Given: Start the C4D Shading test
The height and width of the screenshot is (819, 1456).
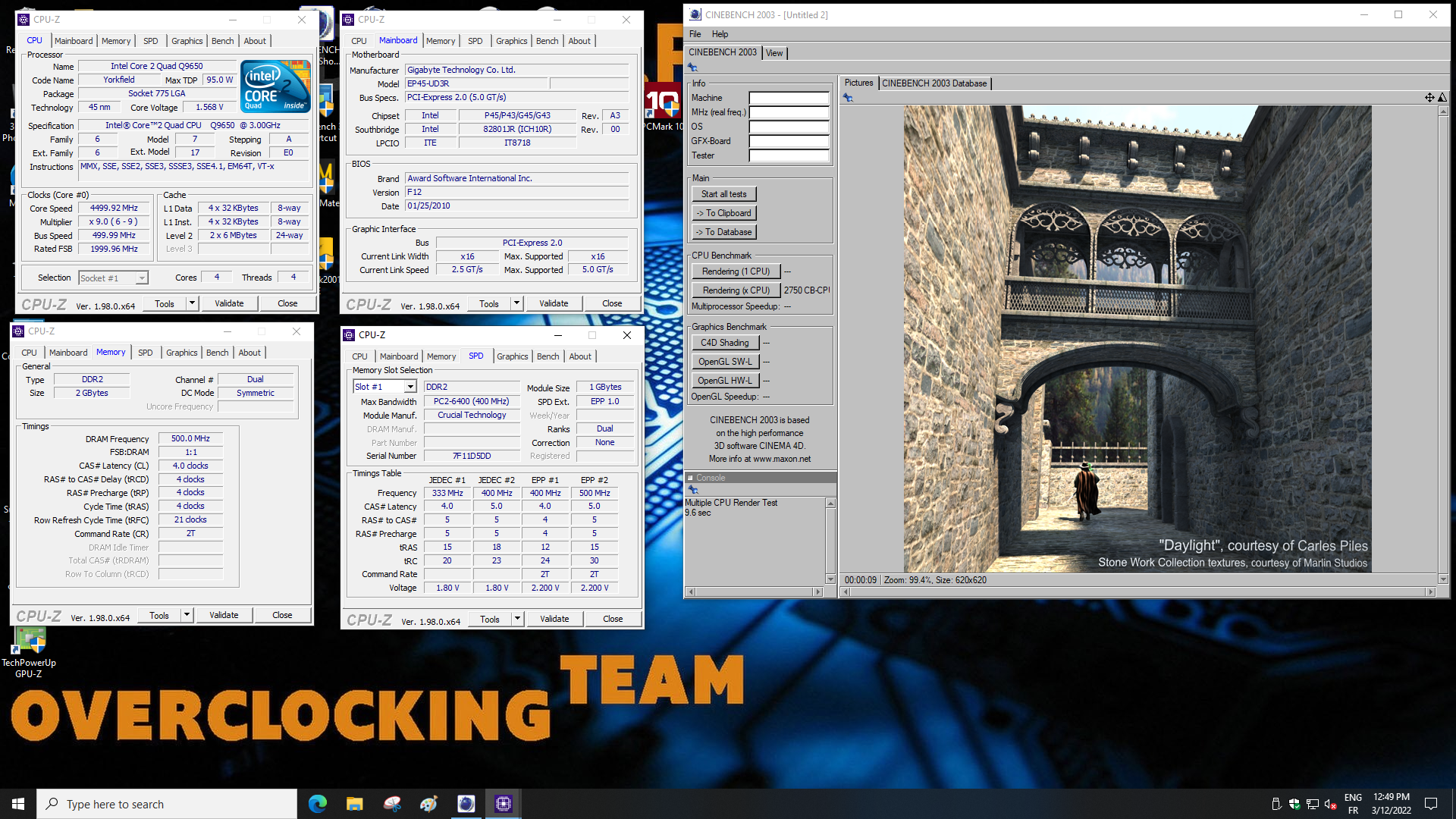Looking at the screenshot, I should 724,343.
